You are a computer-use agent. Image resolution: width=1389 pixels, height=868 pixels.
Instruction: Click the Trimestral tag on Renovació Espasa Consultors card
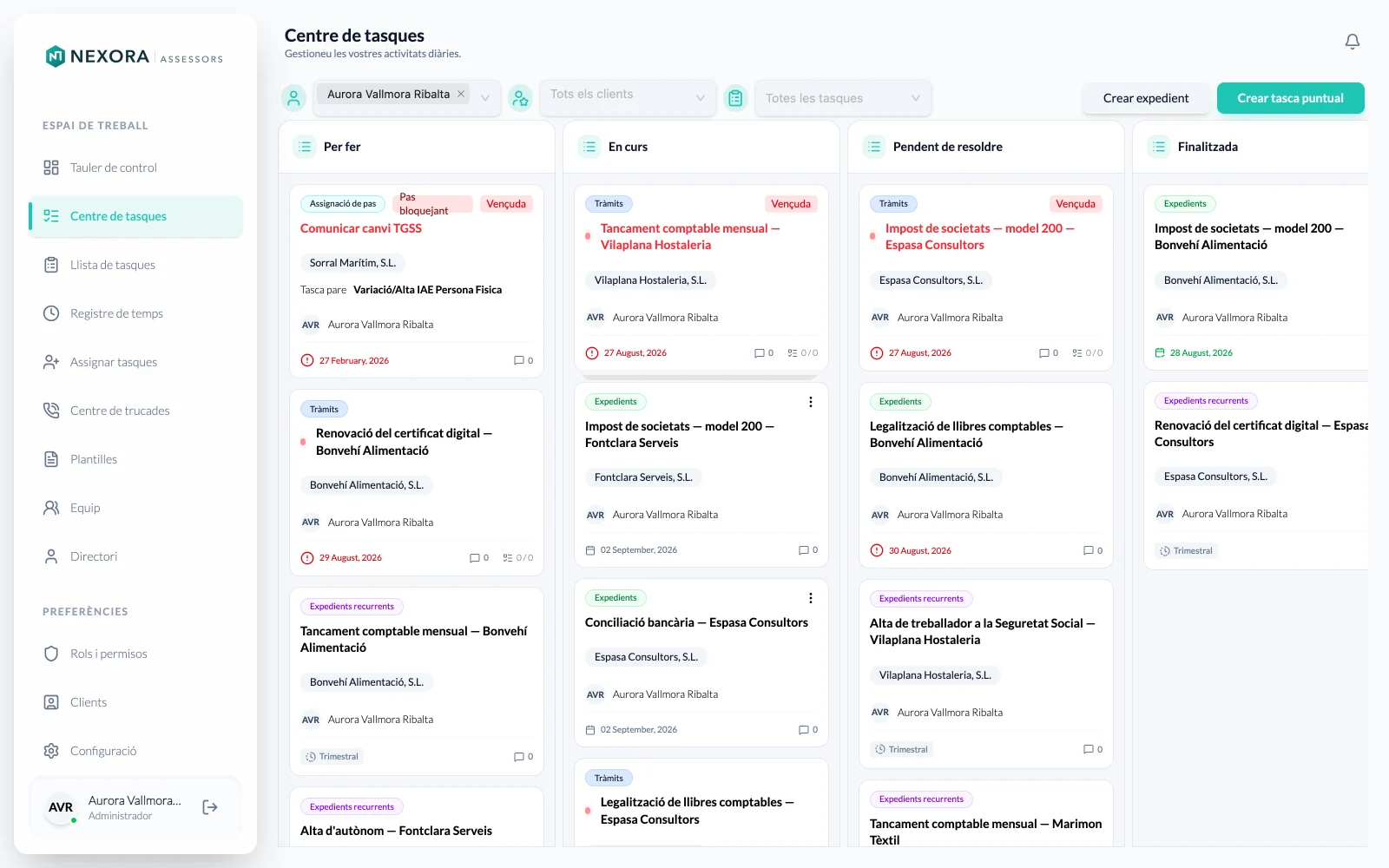point(1186,551)
